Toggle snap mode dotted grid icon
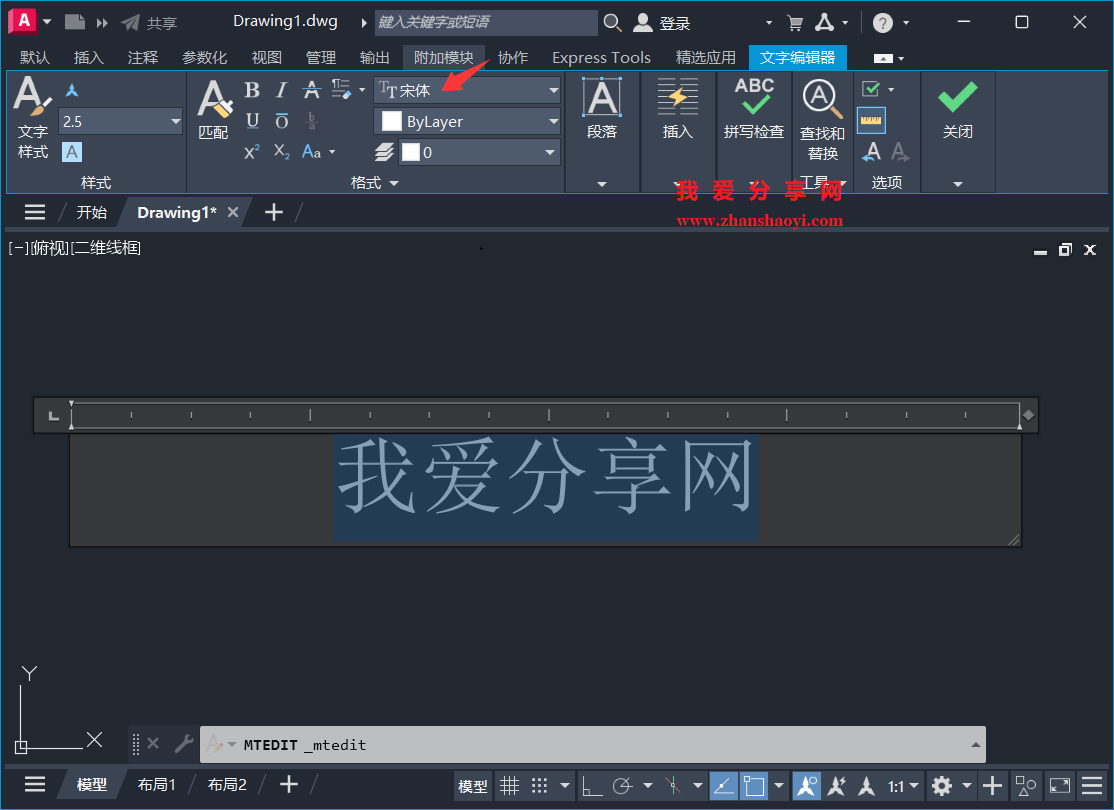 pyautogui.click(x=540, y=786)
